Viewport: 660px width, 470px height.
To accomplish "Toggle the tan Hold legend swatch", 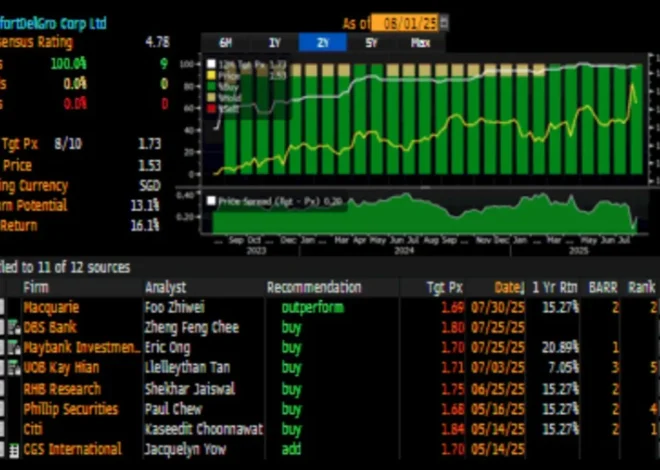I will coord(211,98).
